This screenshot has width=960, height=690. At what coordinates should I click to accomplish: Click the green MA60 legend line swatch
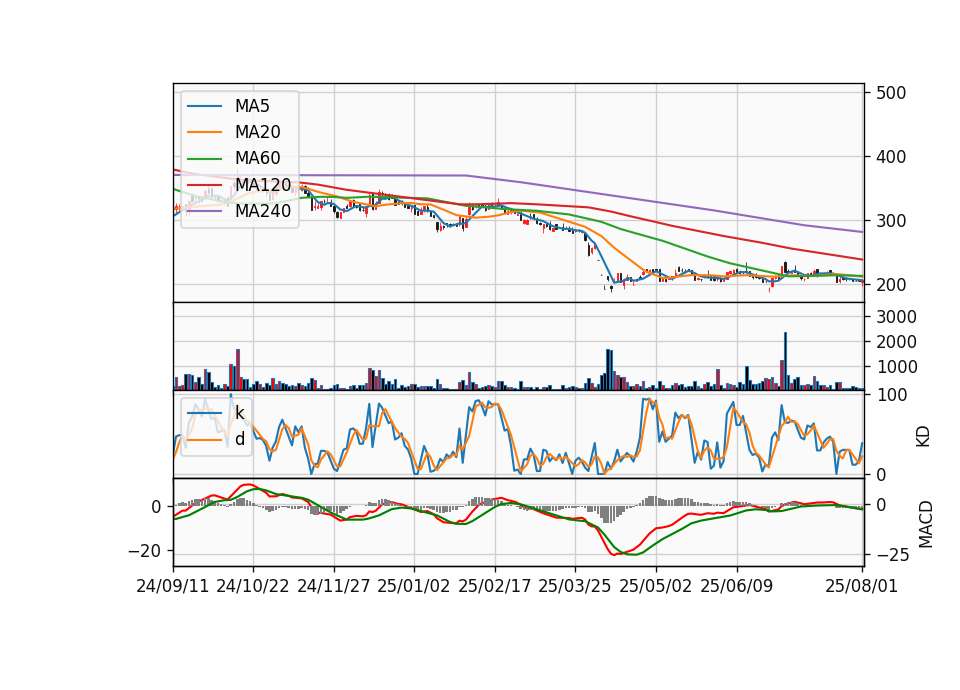pos(204,159)
